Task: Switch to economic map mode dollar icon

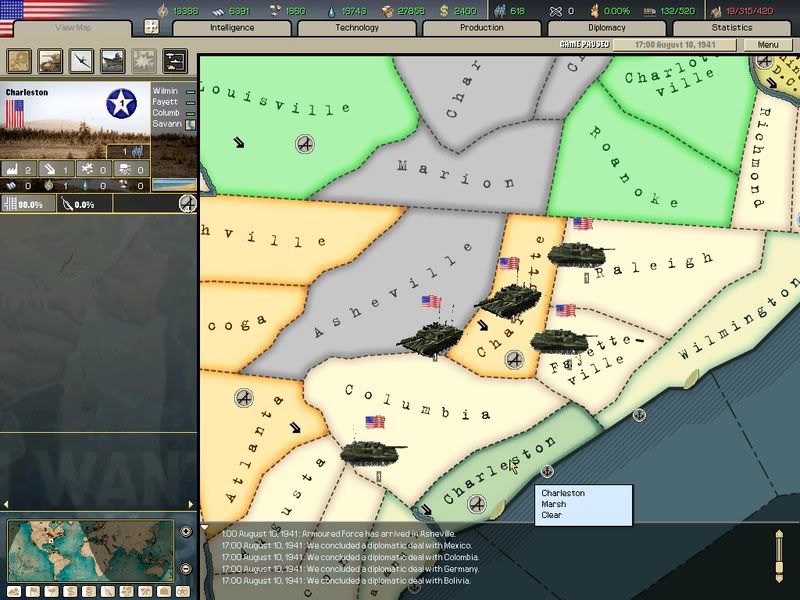Action: tap(70, 592)
